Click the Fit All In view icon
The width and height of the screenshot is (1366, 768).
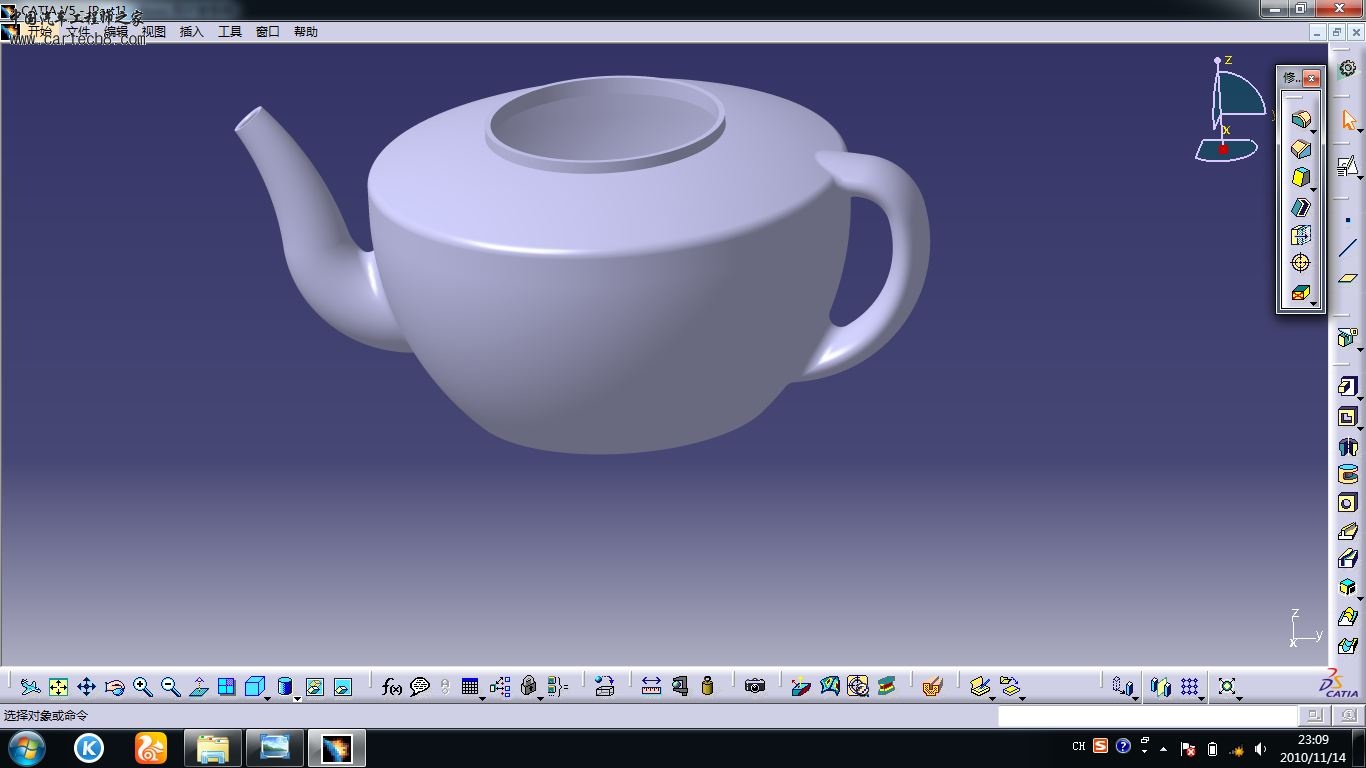click(58, 686)
